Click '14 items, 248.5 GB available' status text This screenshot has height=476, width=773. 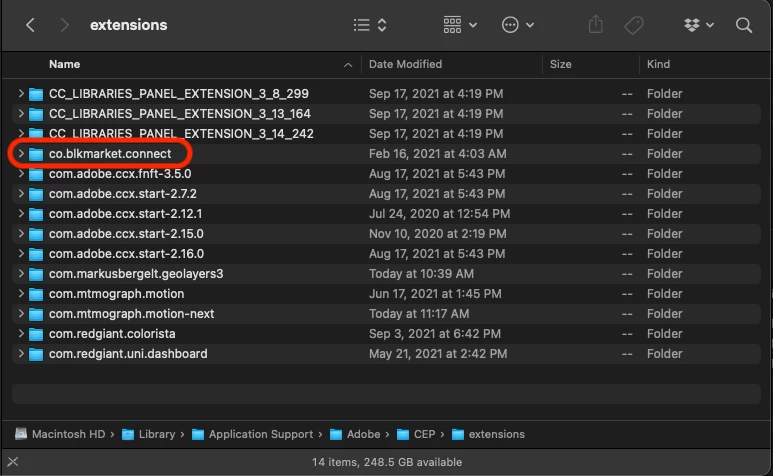[x=387, y=462]
